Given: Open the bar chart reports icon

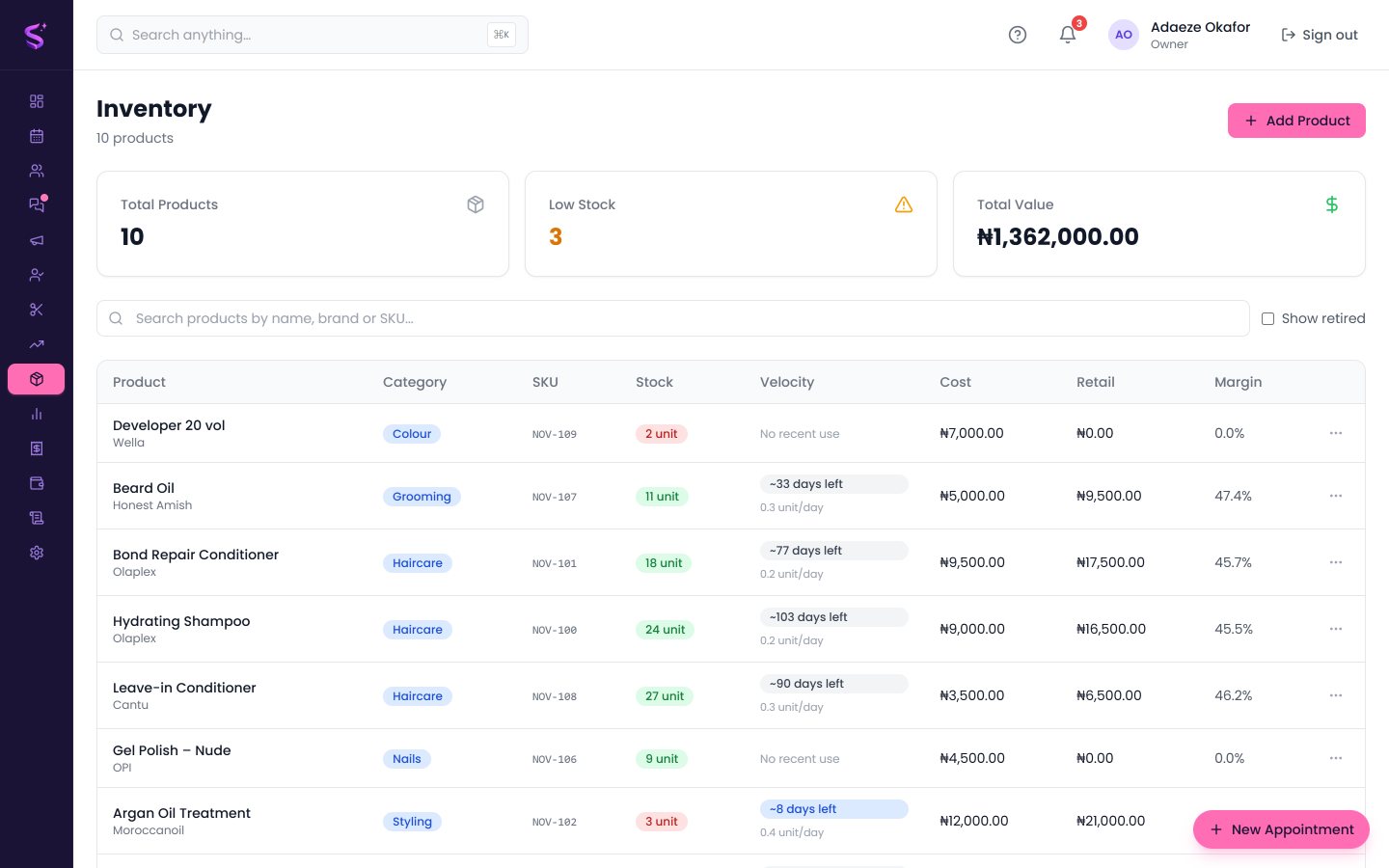Looking at the screenshot, I should [x=37, y=414].
